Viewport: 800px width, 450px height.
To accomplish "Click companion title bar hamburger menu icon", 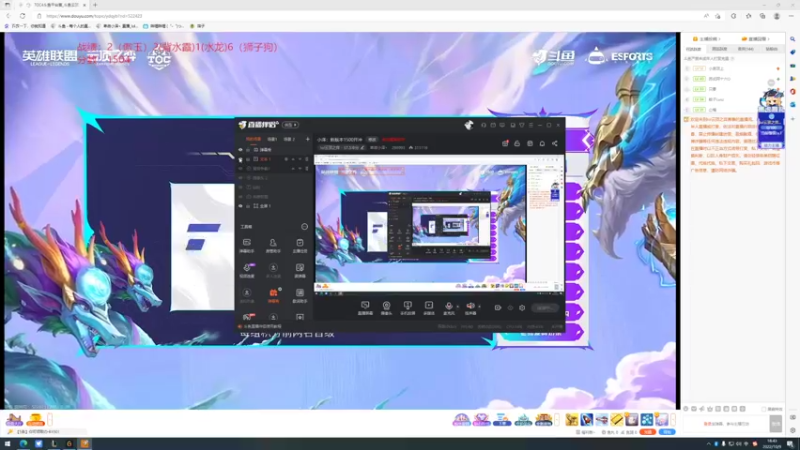I will tap(531, 125).
